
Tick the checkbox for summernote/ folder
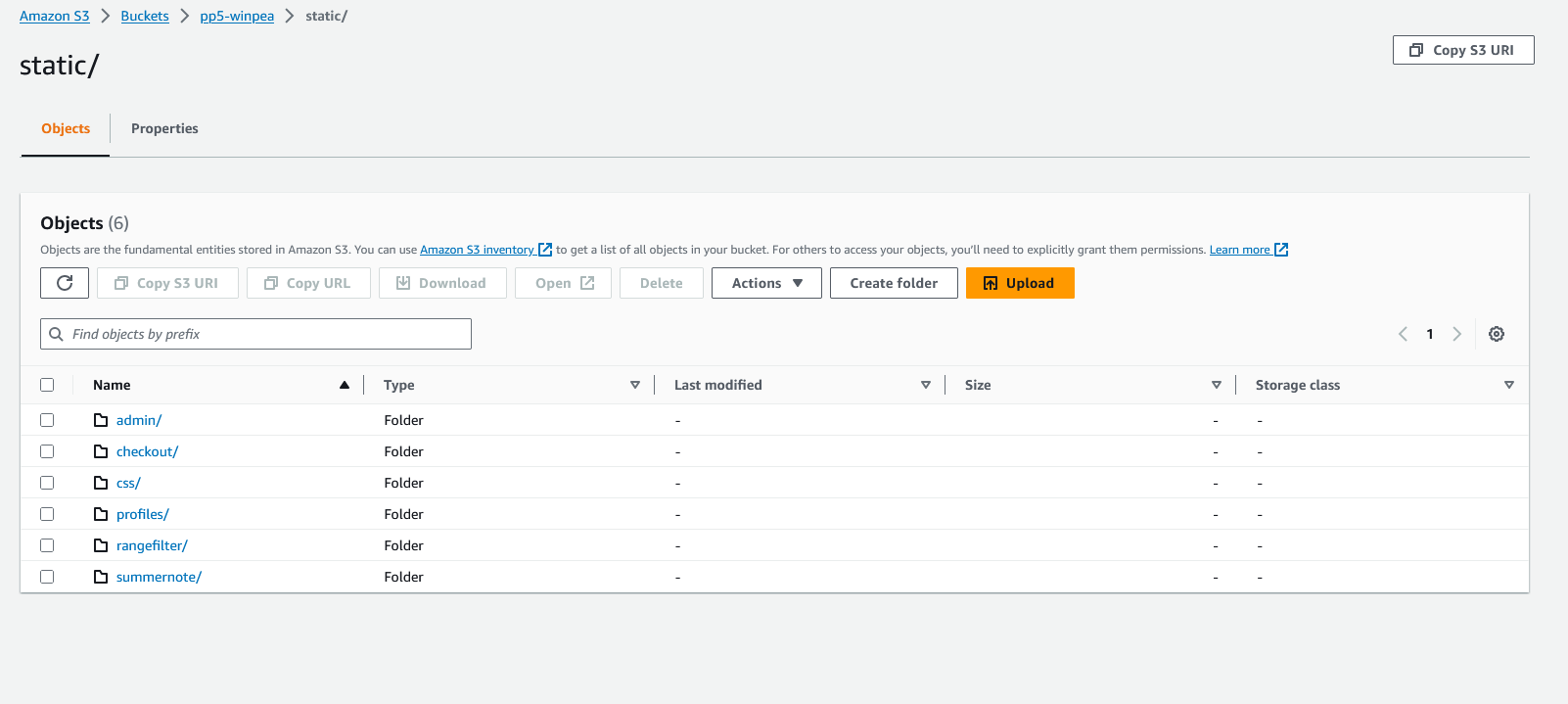[47, 577]
